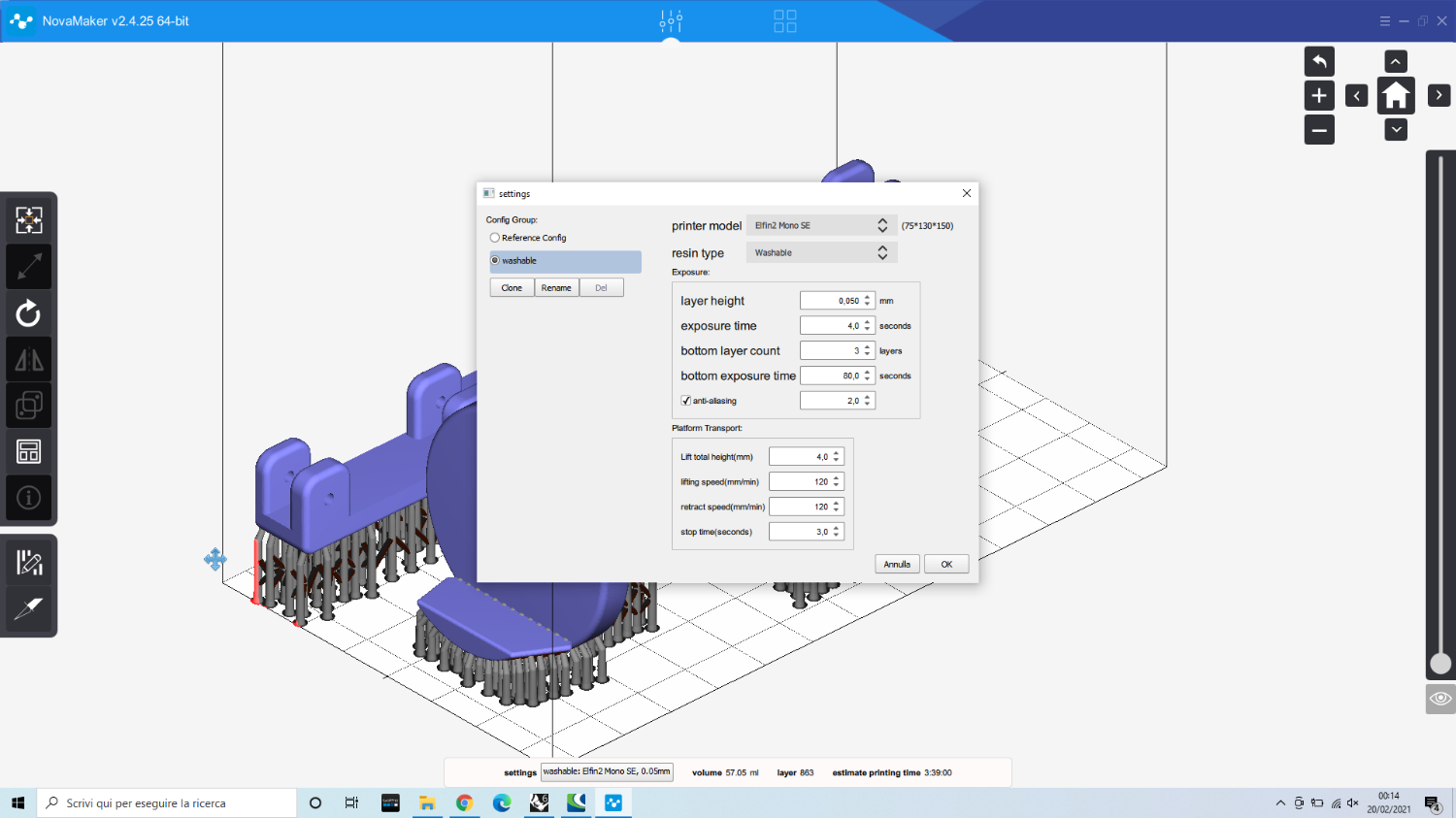Image resolution: width=1456 pixels, height=818 pixels.
Task: Open the printer model dropdown
Action: tap(821, 225)
